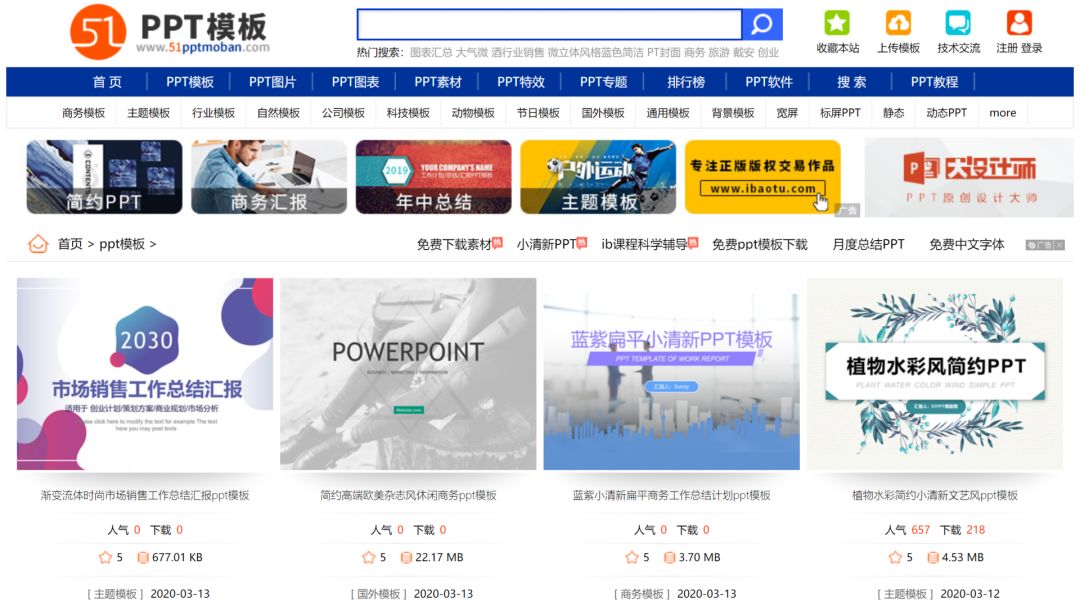Open the PPT图表 navigation tab
Image resolution: width=1080 pixels, height=611 pixels.
pyautogui.click(x=355, y=82)
